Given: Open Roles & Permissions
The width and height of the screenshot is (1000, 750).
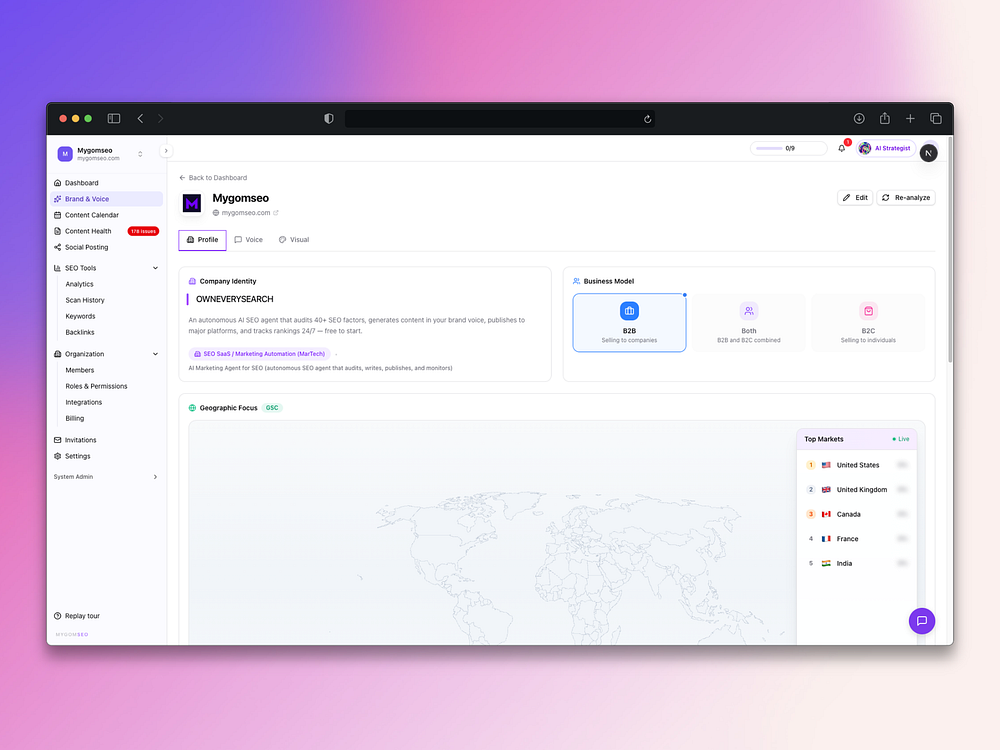Looking at the screenshot, I should (x=96, y=386).
